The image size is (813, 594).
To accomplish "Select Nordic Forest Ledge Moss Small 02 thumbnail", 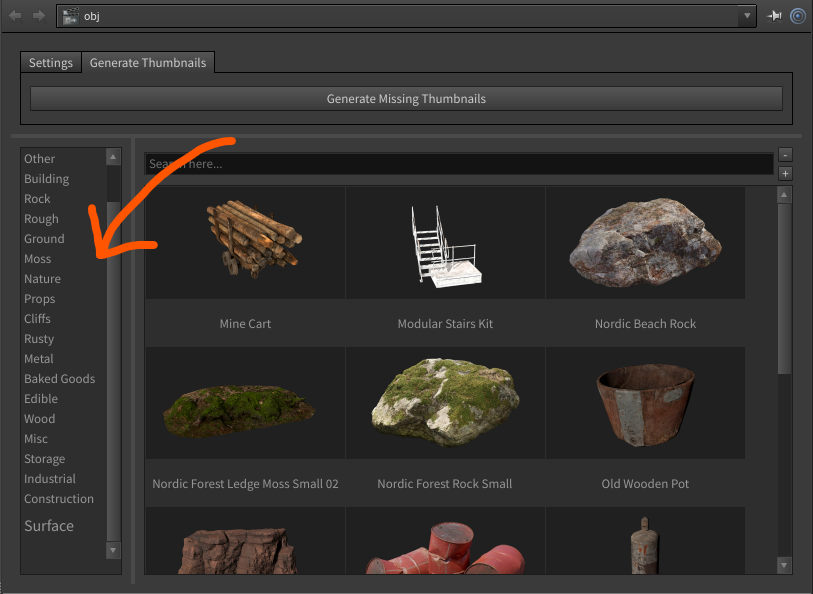I will click(245, 403).
